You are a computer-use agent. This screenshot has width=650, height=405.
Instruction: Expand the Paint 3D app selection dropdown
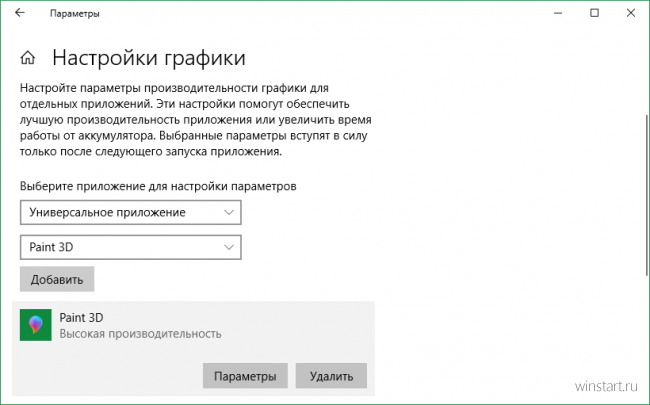click(x=131, y=247)
